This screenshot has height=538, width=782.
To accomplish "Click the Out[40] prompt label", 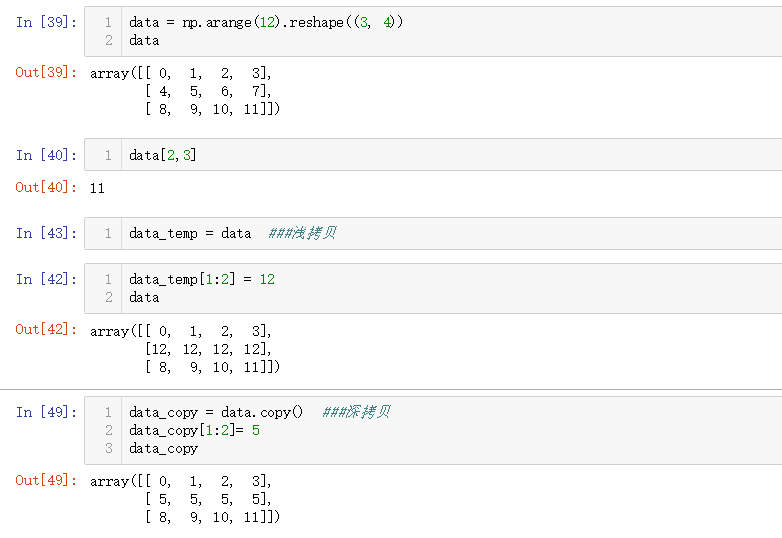I will pyautogui.click(x=46, y=188).
